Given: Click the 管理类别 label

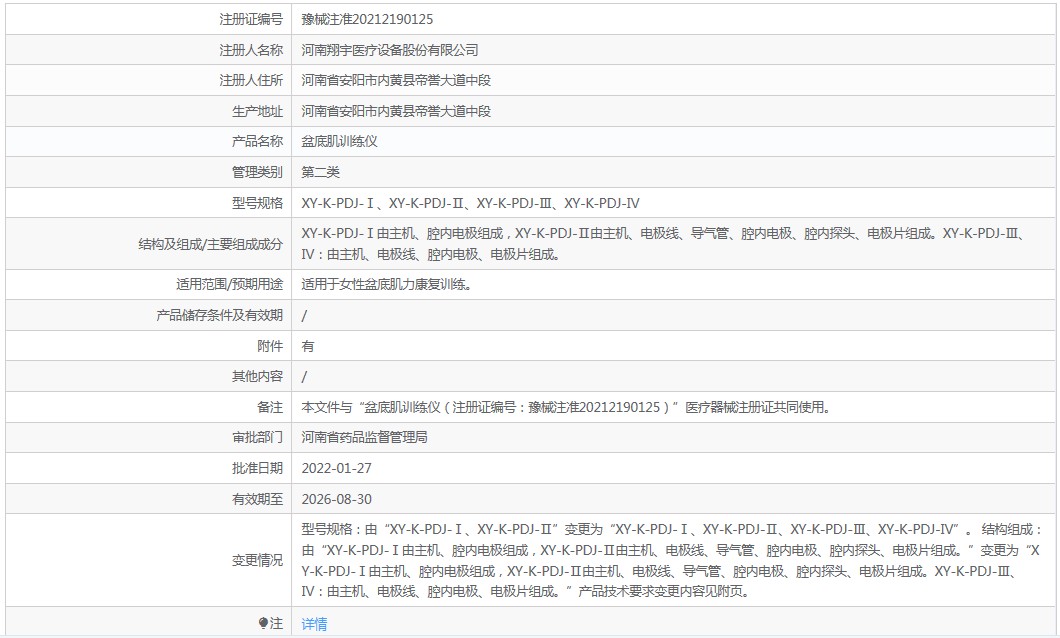Looking at the screenshot, I should 258,172.
